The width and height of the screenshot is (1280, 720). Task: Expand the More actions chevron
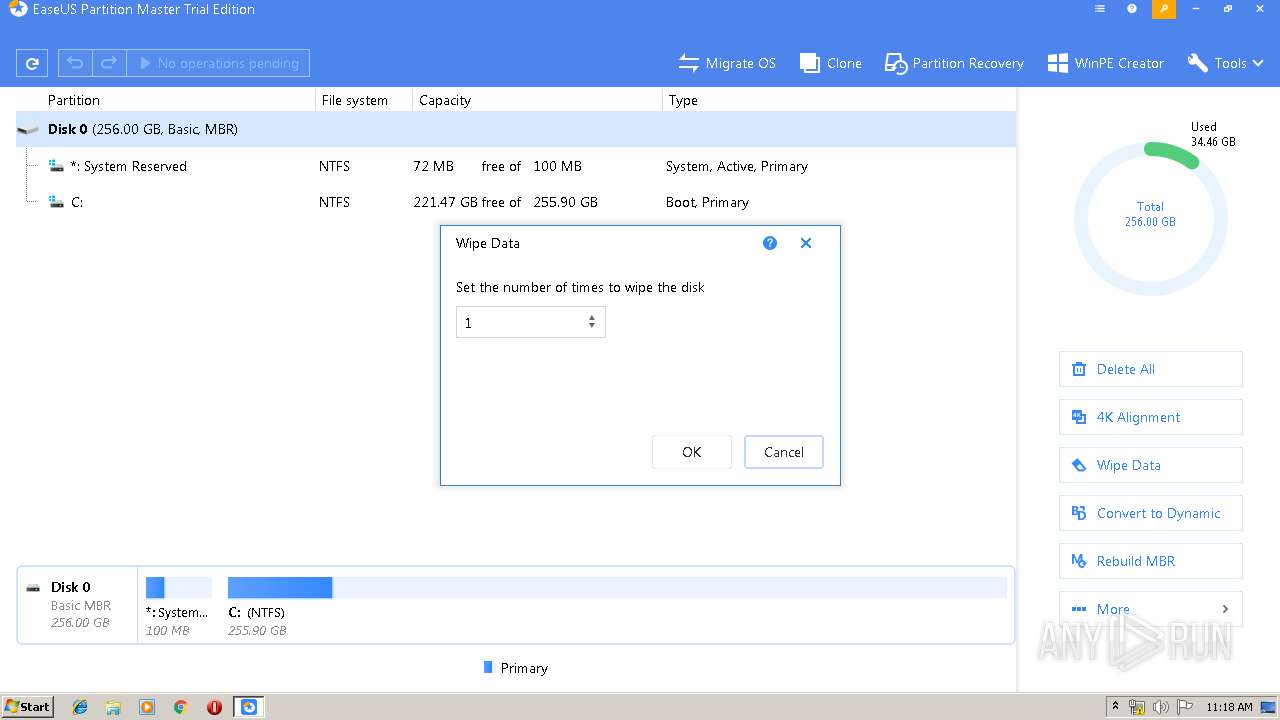(x=1226, y=609)
